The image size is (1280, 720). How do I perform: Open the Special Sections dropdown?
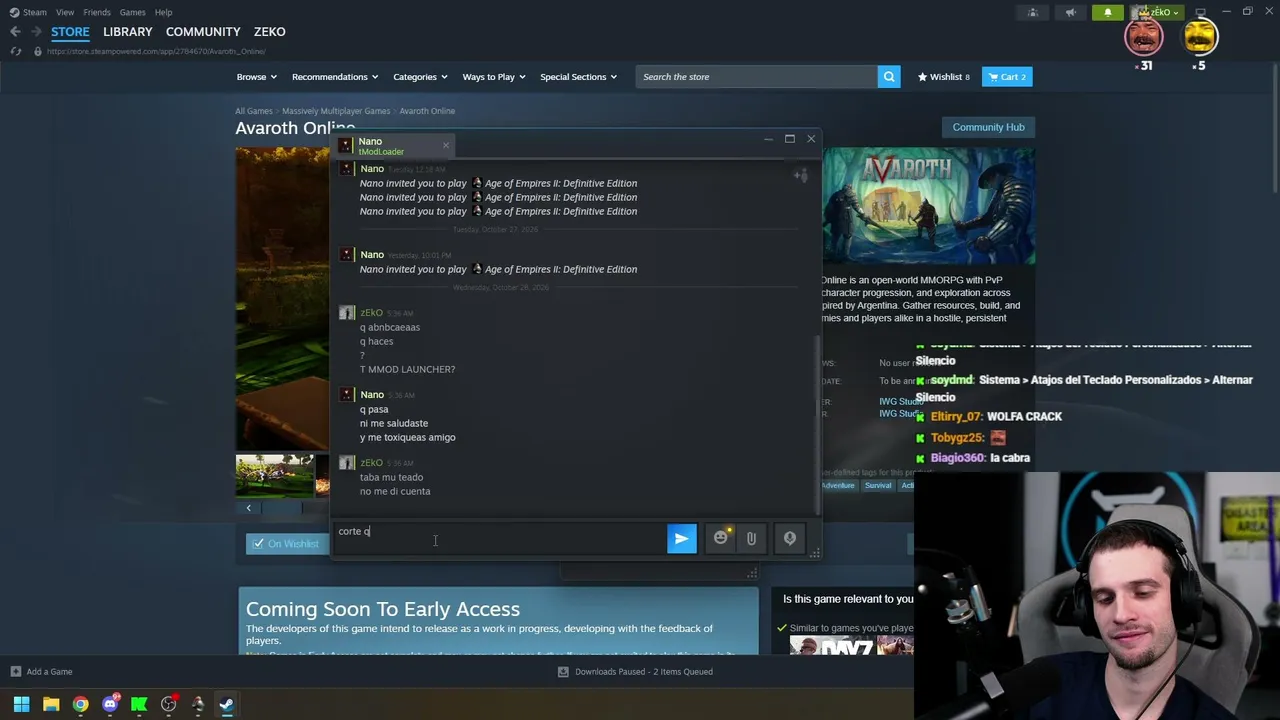(x=578, y=77)
